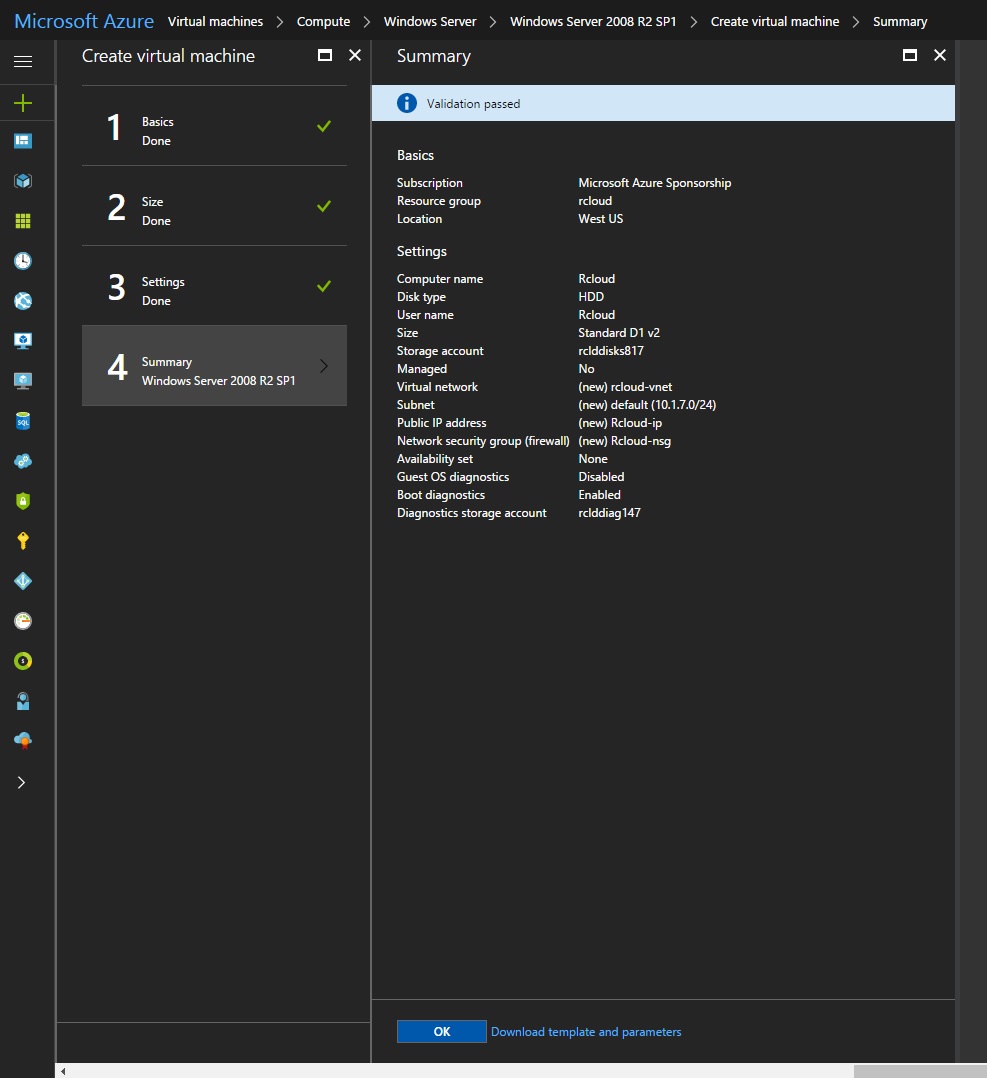Maximize the Summary blade
987x1078 pixels.
909,56
